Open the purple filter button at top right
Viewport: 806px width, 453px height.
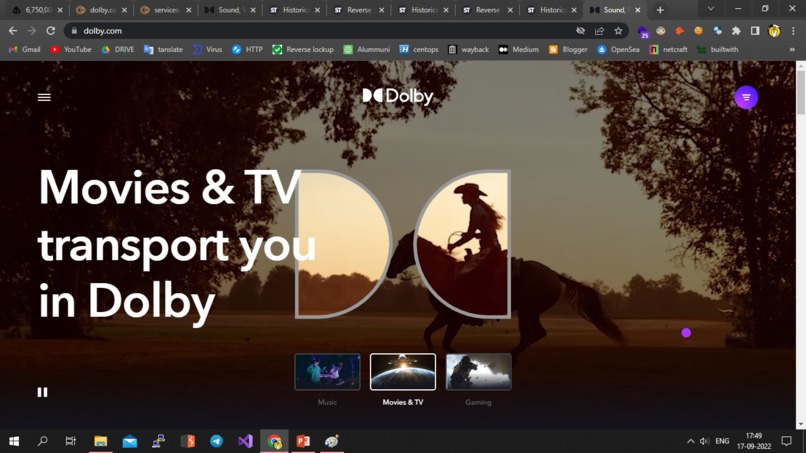click(x=746, y=97)
